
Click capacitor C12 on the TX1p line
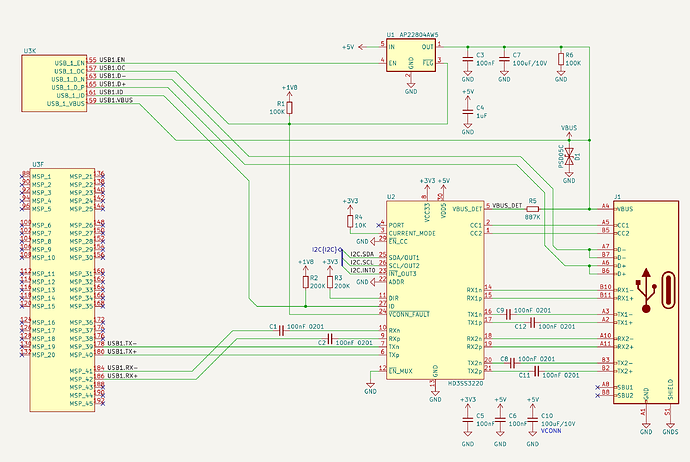[x=532, y=323]
